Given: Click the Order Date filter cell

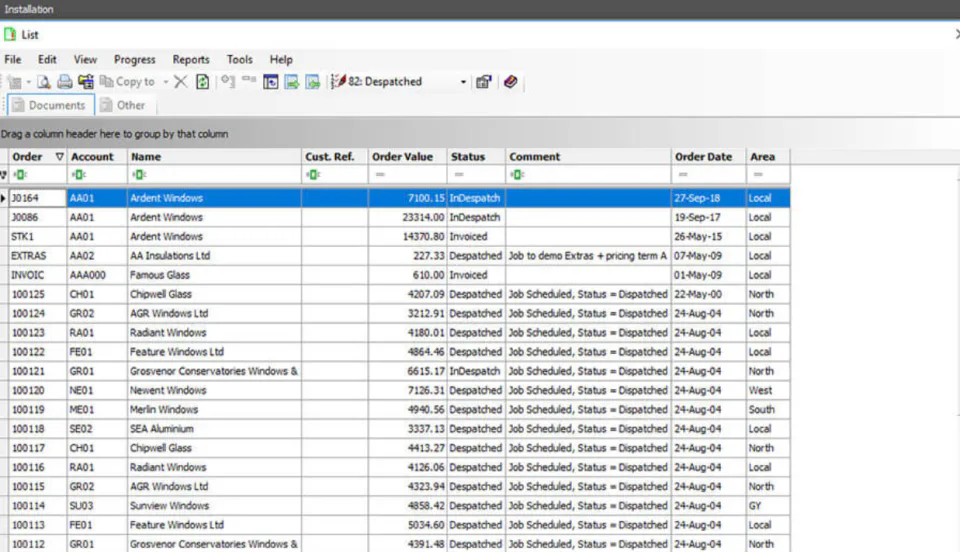Looking at the screenshot, I should (708, 175).
